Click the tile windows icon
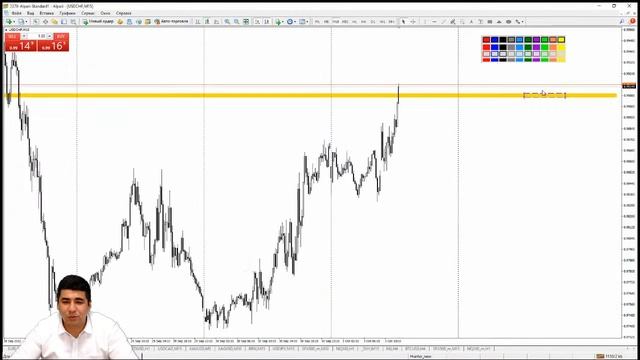The height and width of the screenshot is (360, 640). tap(246, 22)
